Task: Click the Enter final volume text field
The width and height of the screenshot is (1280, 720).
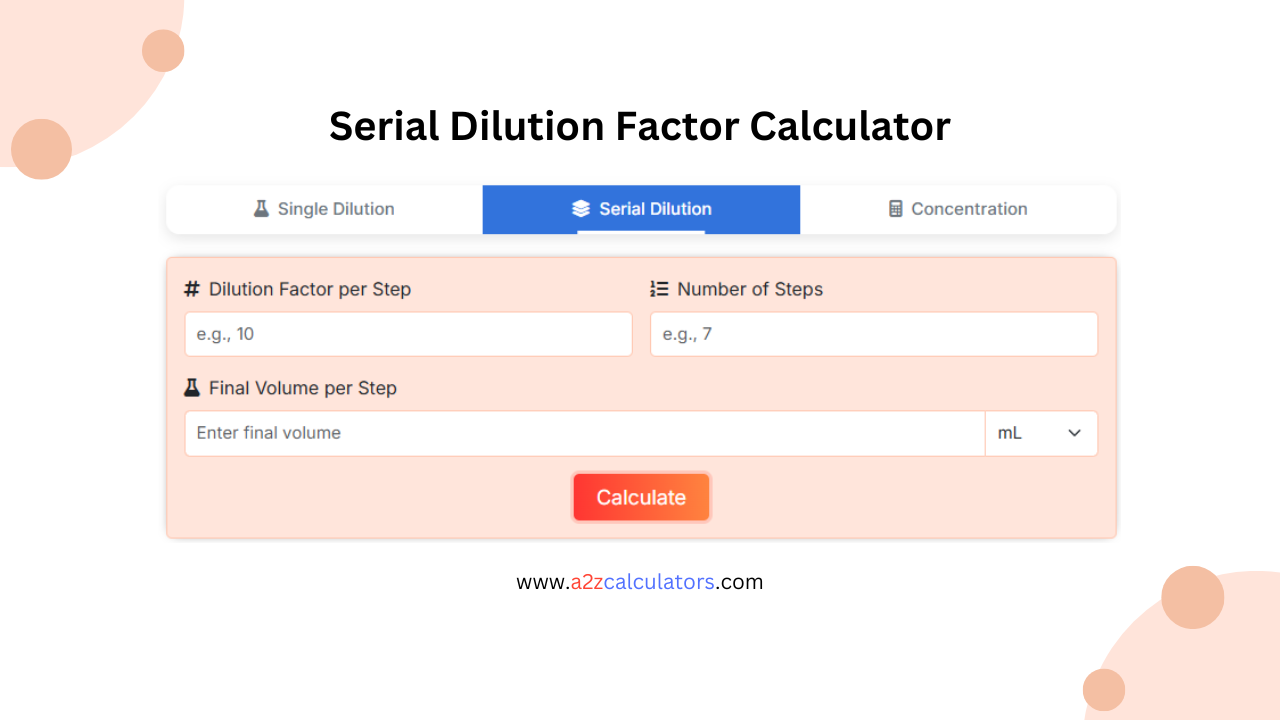Action: point(585,433)
